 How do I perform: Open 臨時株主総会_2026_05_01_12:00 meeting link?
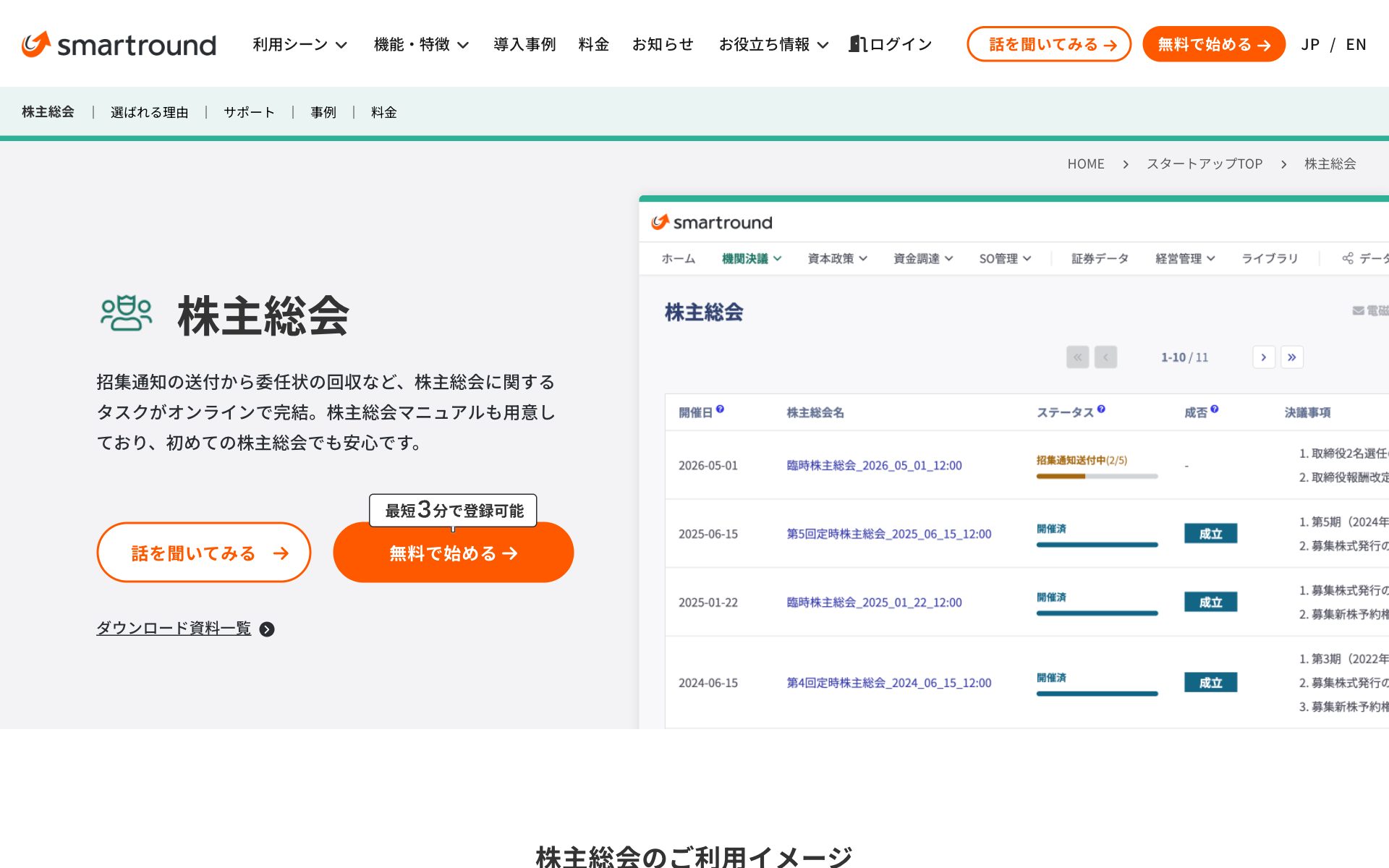point(875,466)
